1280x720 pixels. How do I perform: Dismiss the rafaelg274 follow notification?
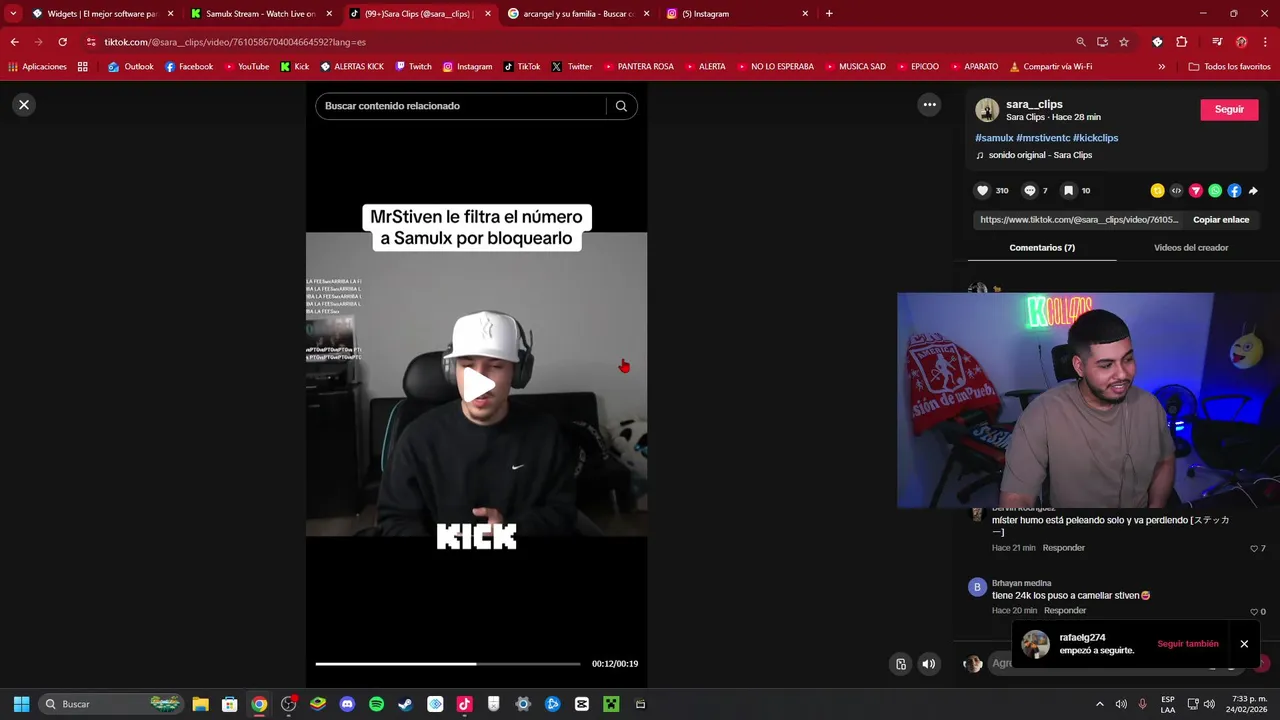(1244, 644)
